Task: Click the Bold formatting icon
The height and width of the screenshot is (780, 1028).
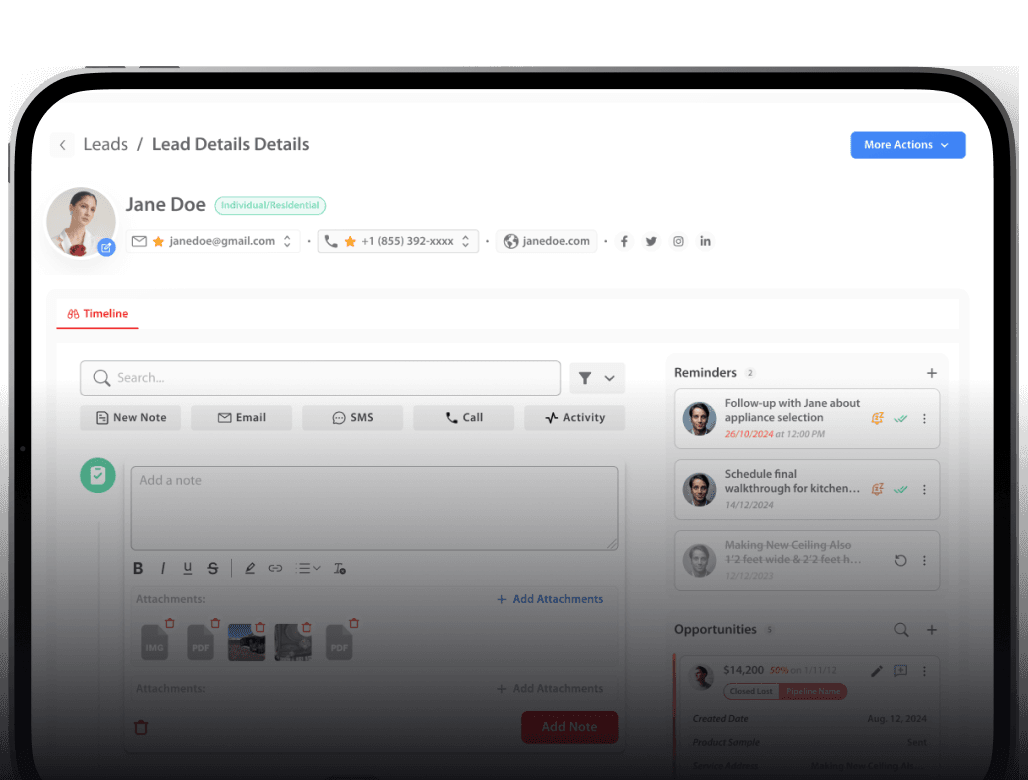Action: click(x=139, y=568)
